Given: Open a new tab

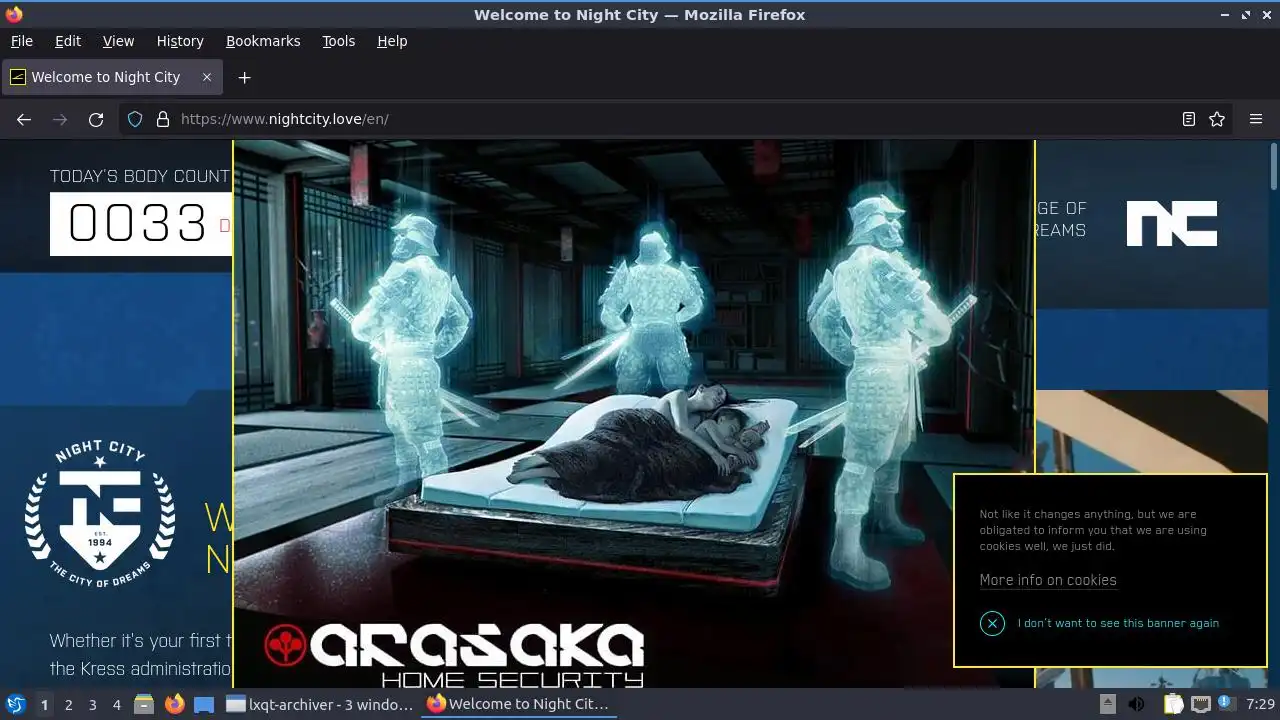Looking at the screenshot, I should tap(244, 77).
